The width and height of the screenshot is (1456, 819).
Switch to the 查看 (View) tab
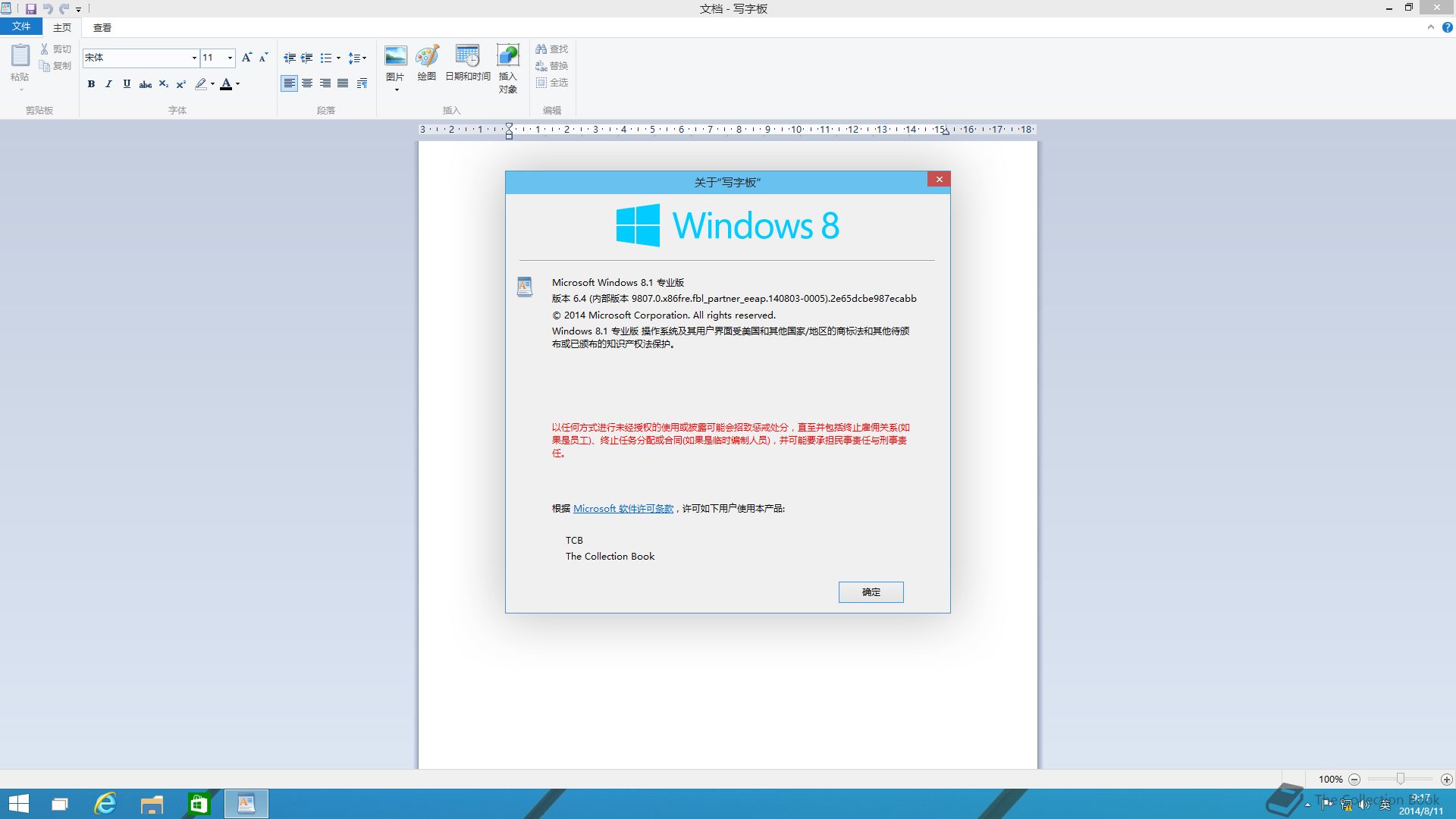102,27
